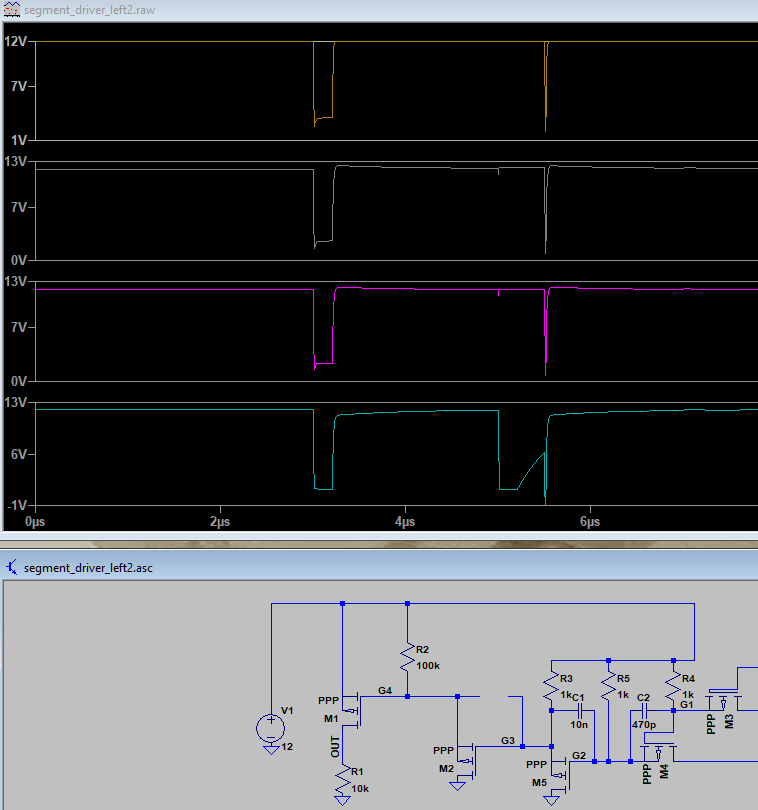Click the ground symbol under M2
The width and height of the screenshot is (758, 810).
(x=457, y=786)
